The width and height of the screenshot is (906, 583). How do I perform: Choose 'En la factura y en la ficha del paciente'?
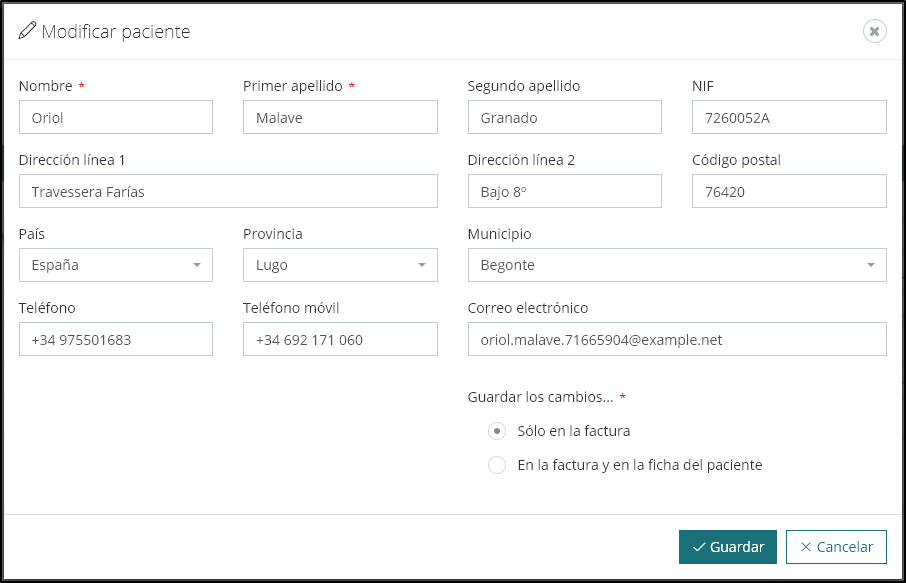pyautogui.click(x=497, y=465)
